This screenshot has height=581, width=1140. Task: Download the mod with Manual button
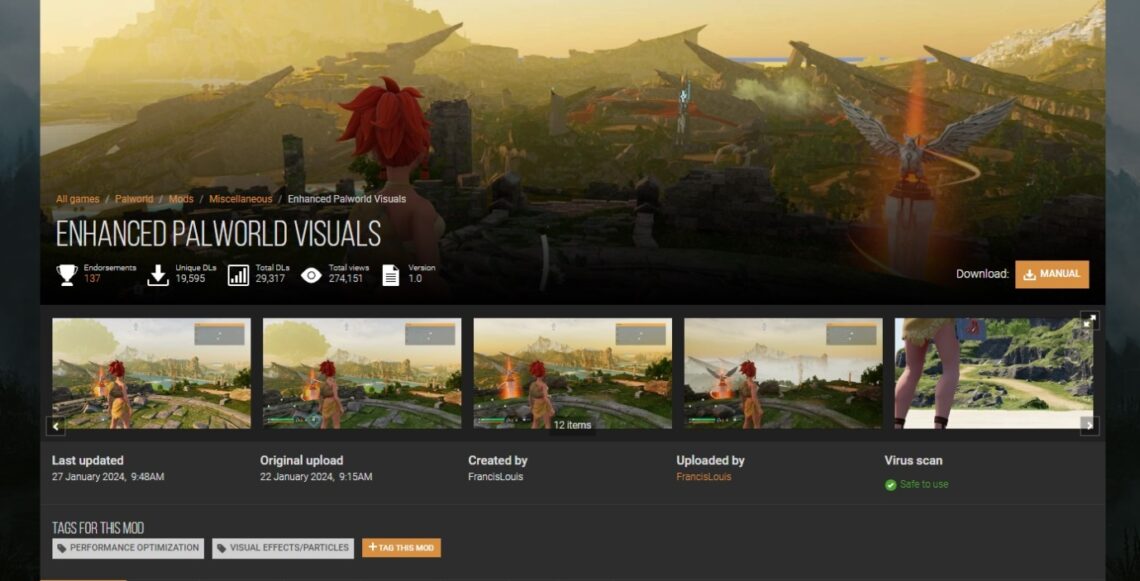pyautogui.click(x=1051, y=274)
